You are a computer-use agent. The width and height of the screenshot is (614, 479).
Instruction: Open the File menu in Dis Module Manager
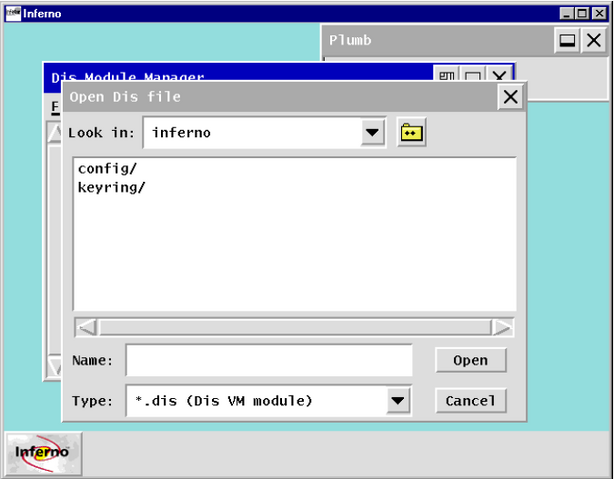pyautogui.click(x=55, y=107)
